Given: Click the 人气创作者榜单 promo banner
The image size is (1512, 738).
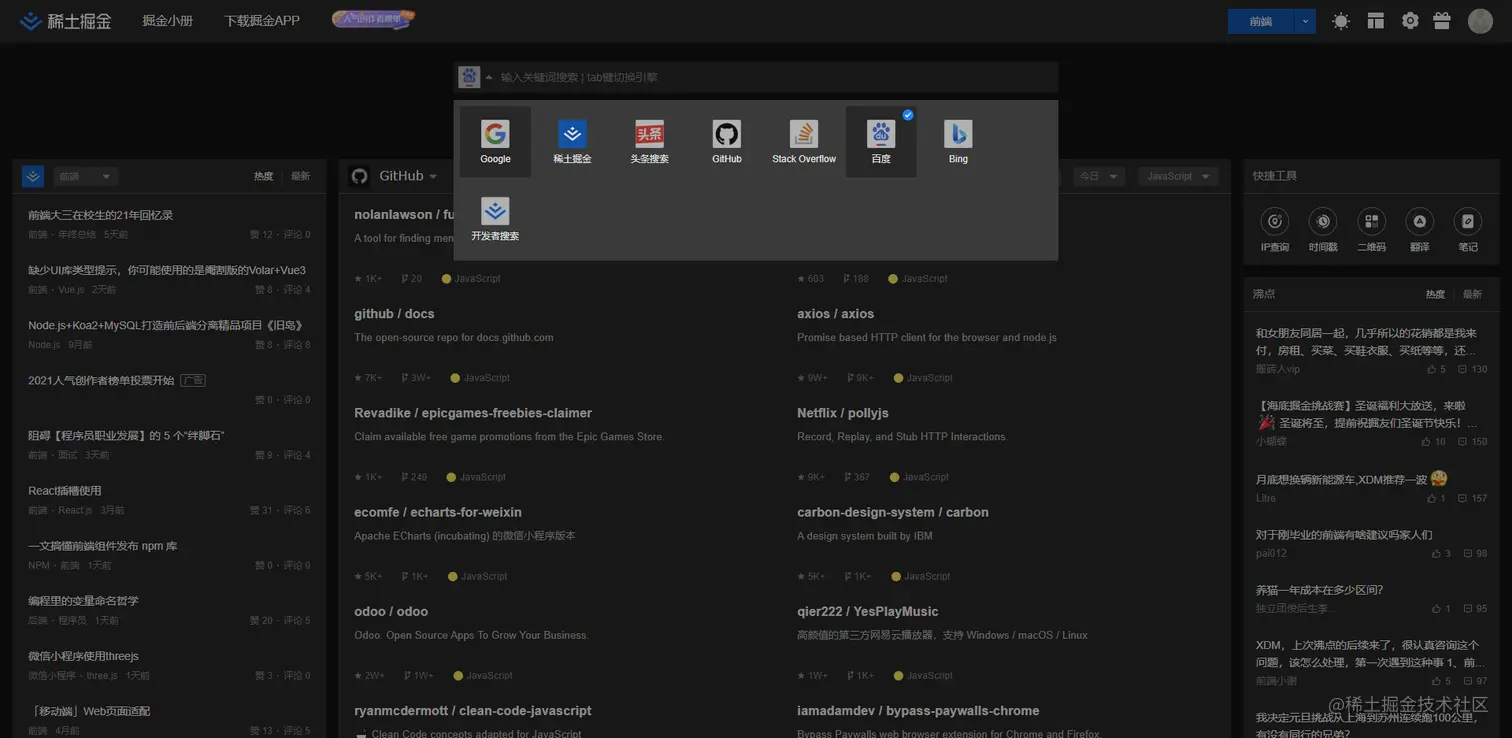Looking at the screenshot, I should tap(373, 19).
